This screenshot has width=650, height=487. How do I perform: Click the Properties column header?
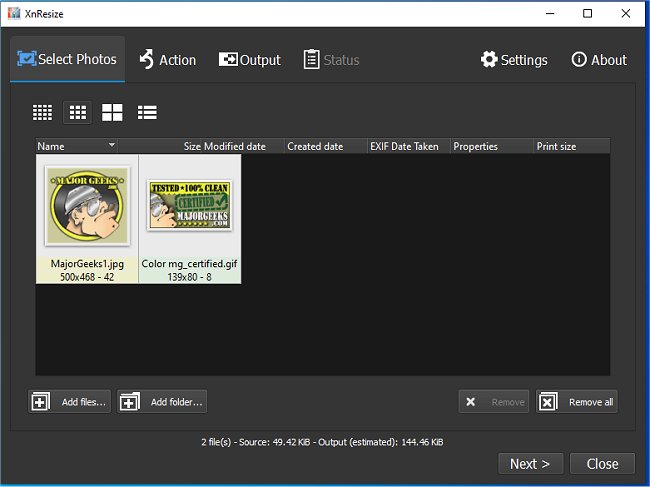click(x=491, y=146)
